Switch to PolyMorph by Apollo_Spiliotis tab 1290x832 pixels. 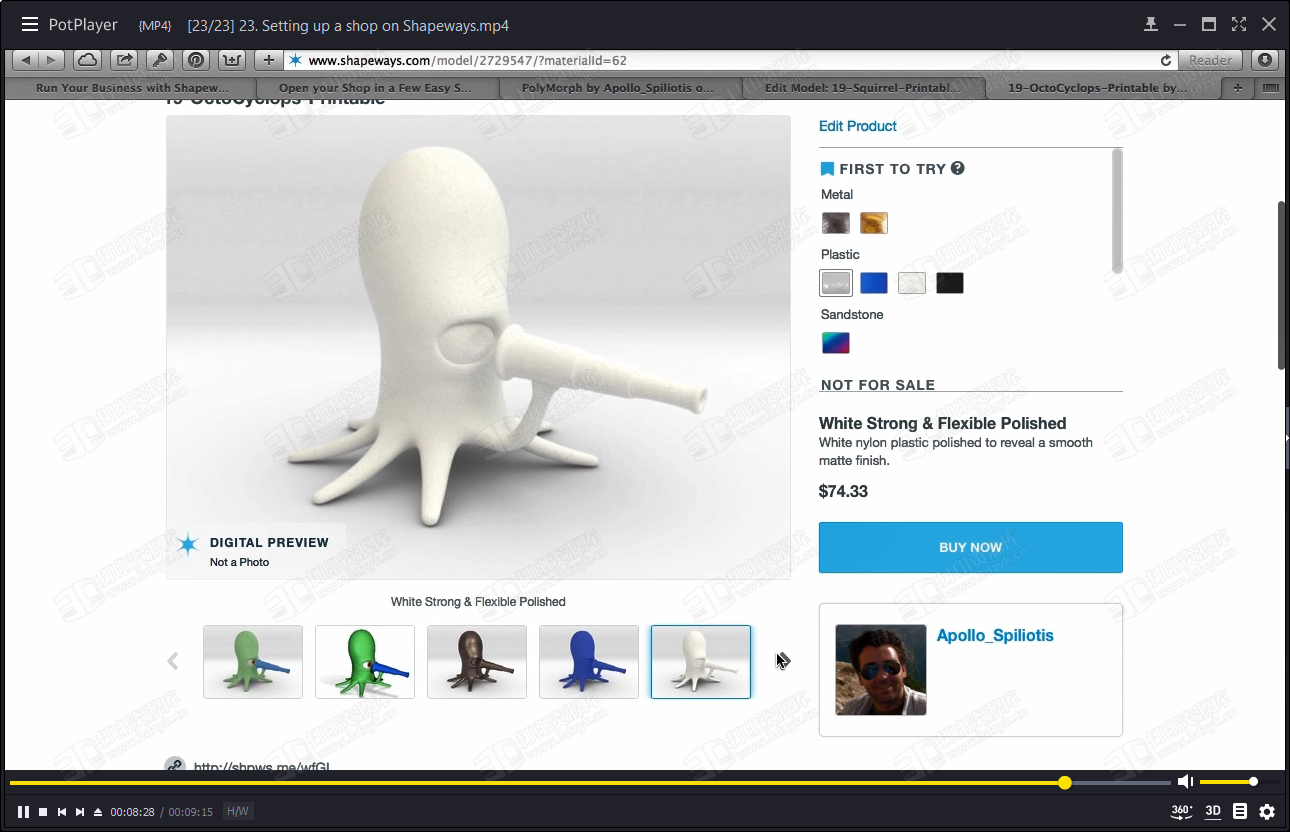[x=618, y=88]
